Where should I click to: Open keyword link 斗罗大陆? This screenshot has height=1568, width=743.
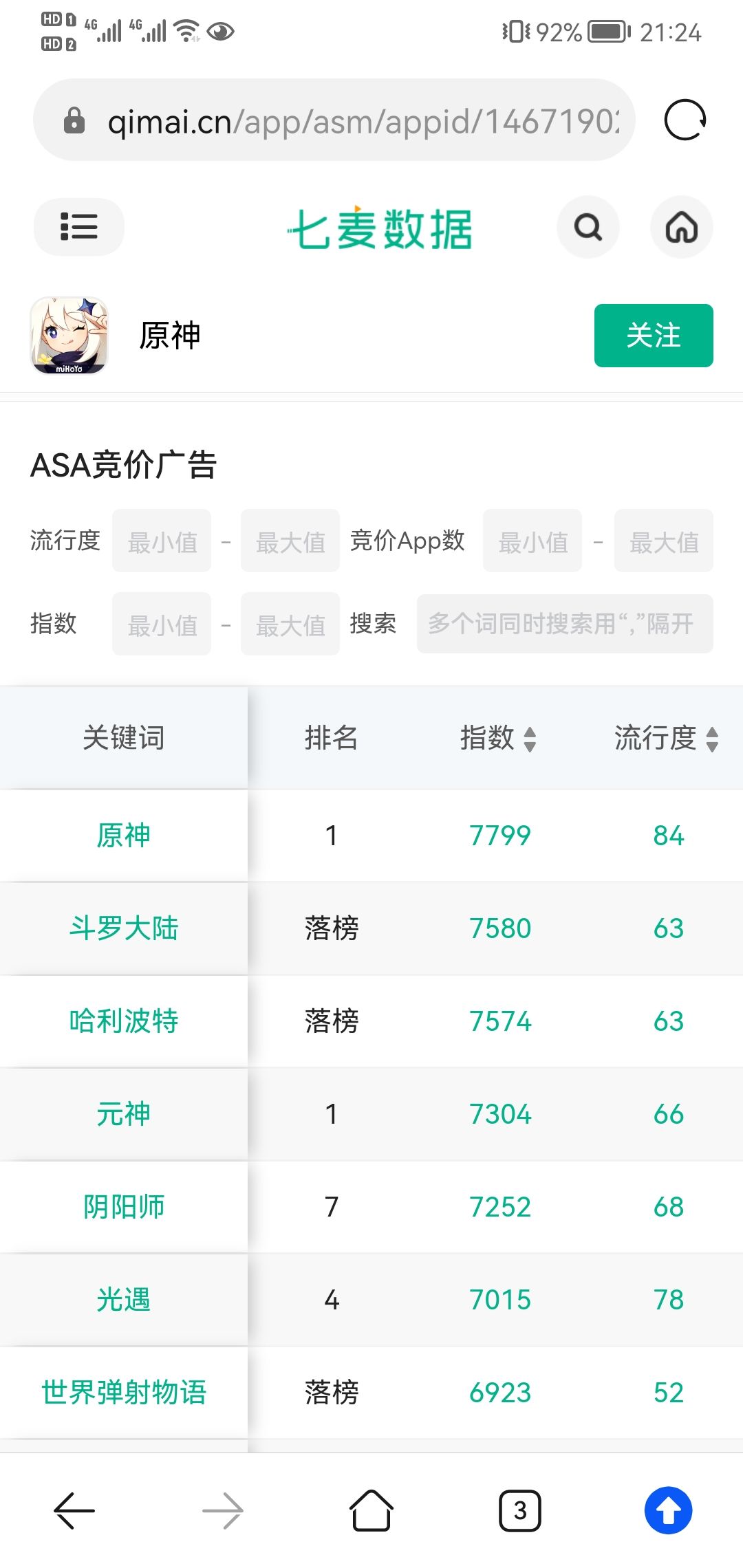(x=124, y=928)
